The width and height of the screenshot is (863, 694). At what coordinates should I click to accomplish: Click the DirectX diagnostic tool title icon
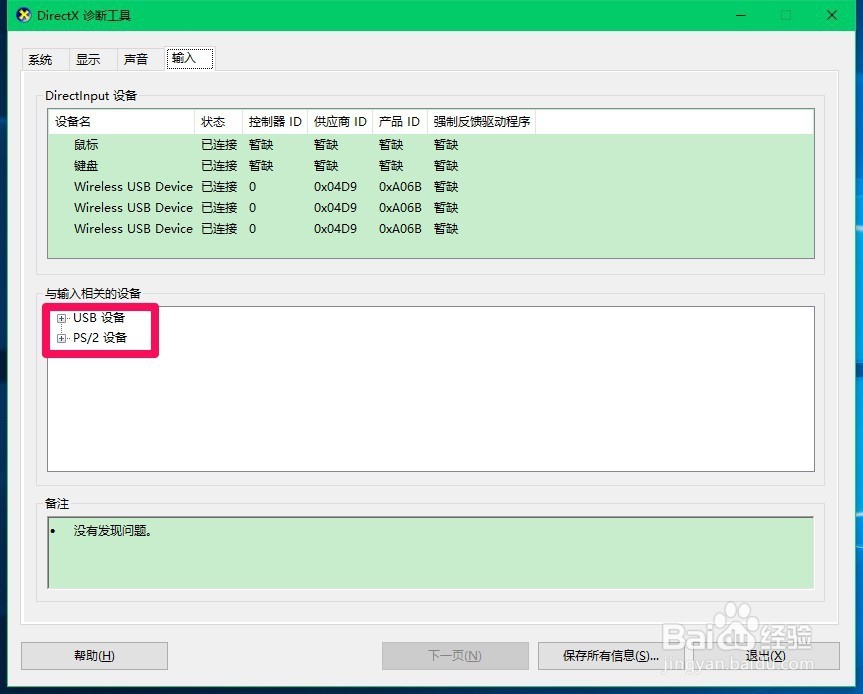(x=24, y=15)
